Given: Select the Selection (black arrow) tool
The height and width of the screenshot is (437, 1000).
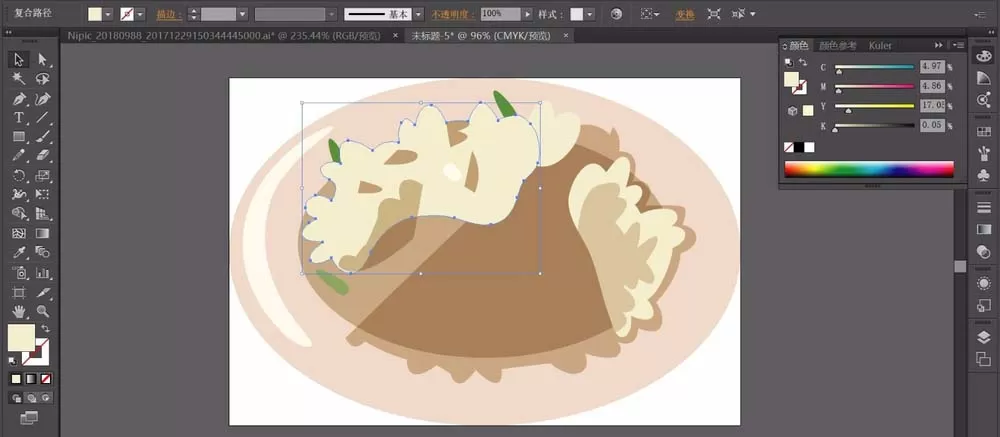Looking at the screenshot, I should pos(18,60).
